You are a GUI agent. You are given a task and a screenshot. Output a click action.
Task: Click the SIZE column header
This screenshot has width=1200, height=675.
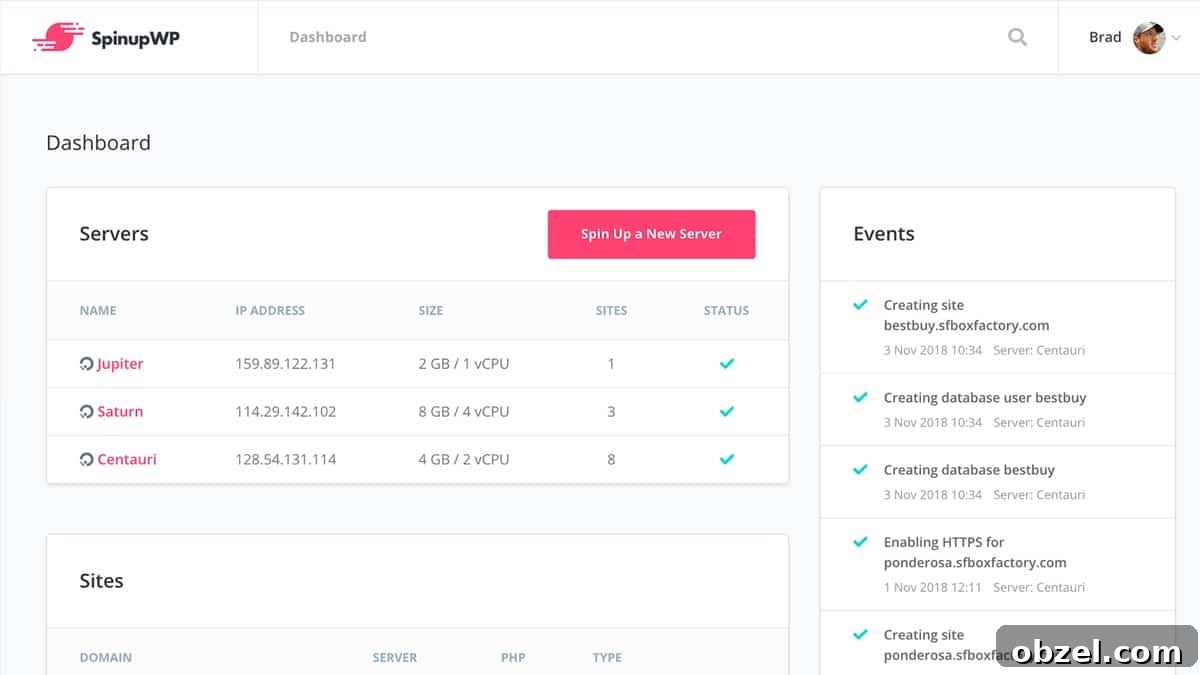[431, 311]
